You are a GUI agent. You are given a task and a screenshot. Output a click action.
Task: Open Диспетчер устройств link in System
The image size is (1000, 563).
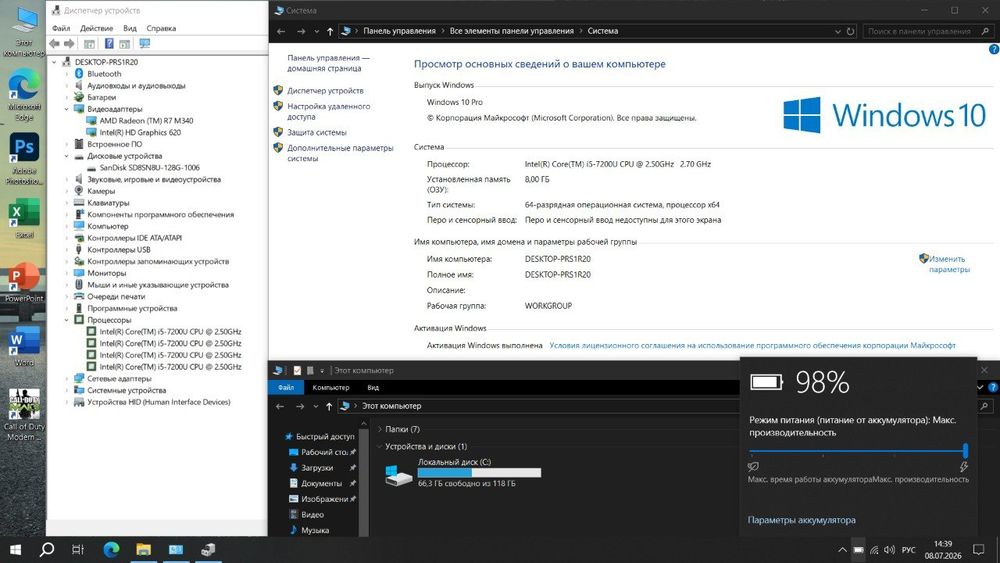(x=325, y=91)
